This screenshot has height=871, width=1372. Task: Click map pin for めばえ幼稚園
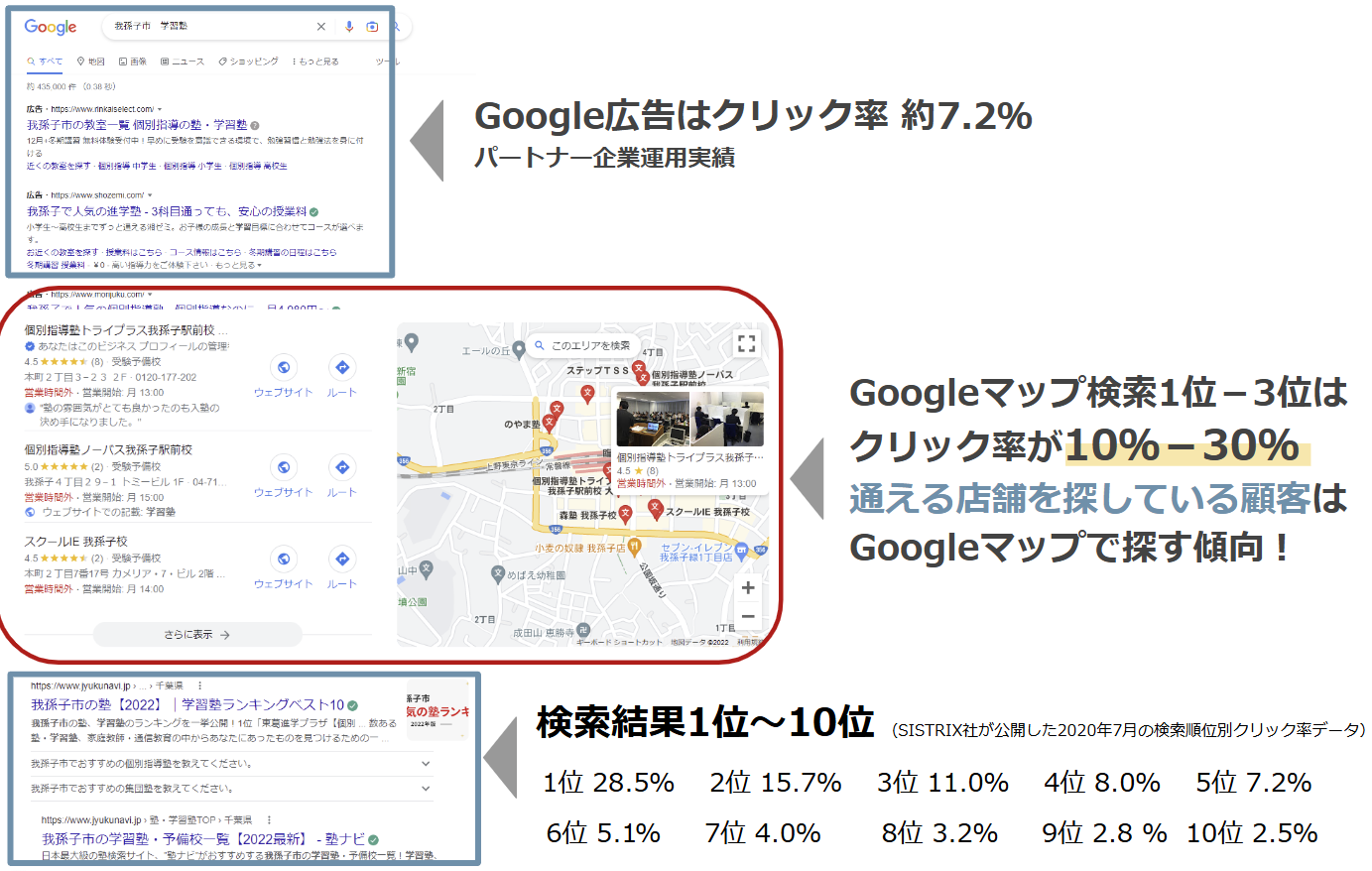point(498,573)
